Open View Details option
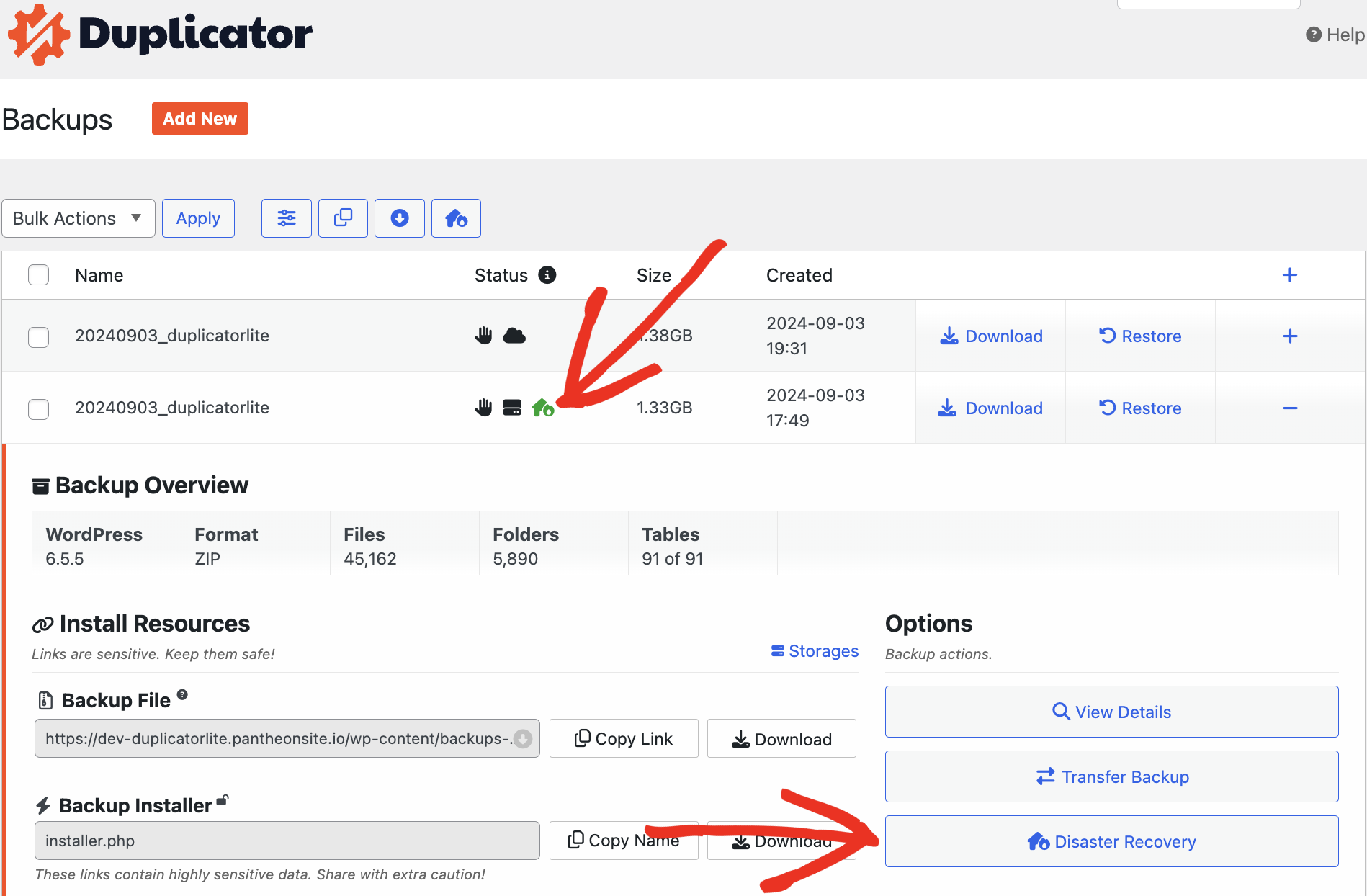This screenshot has width=1367, height=896. [x=1111, y=712]
